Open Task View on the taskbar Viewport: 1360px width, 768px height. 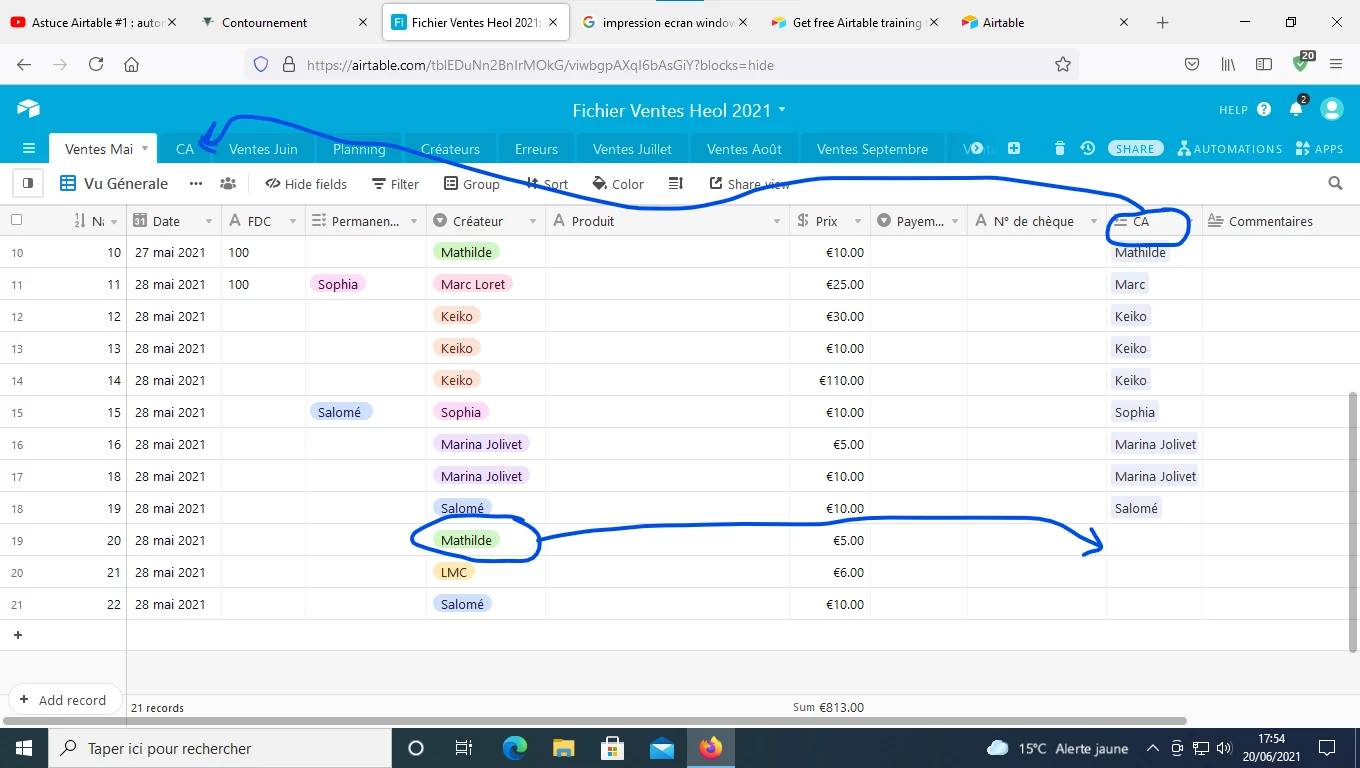(464, 748)
